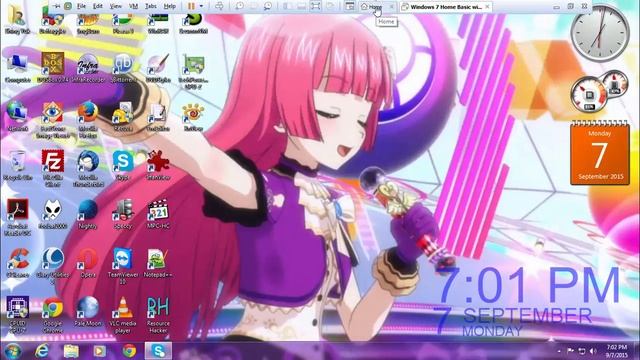Suspend the VM using the pause button
This screenshot has height=360, width=640.
pos(191,6)
